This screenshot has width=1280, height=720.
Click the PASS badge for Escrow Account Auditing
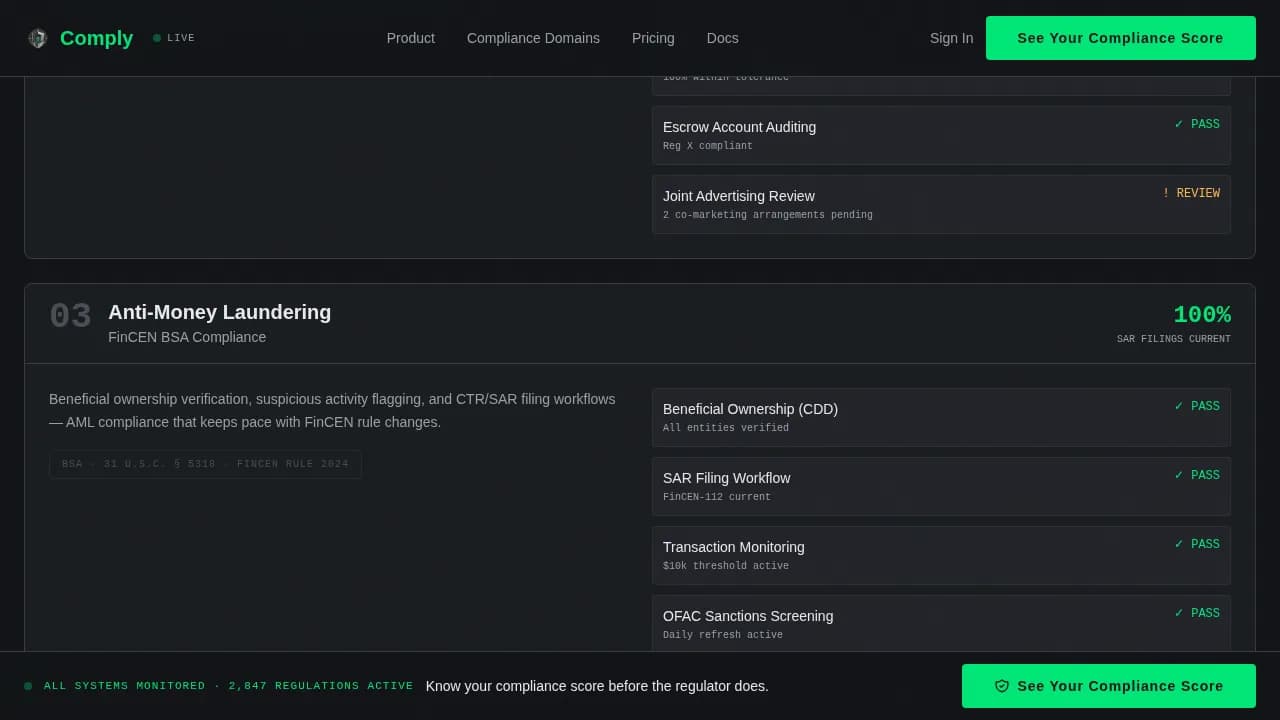coord(1197,124)
